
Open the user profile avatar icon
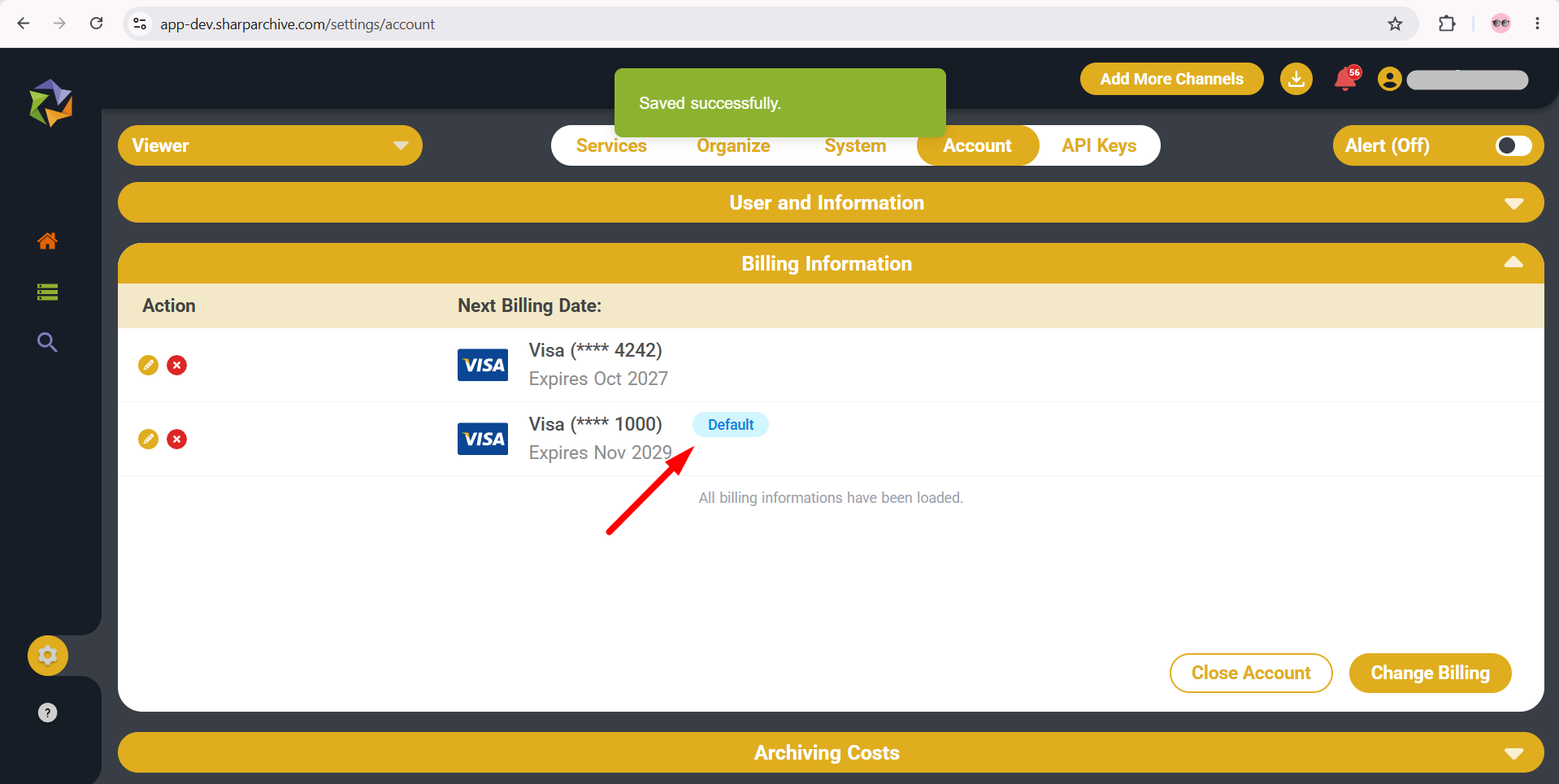1390,79
